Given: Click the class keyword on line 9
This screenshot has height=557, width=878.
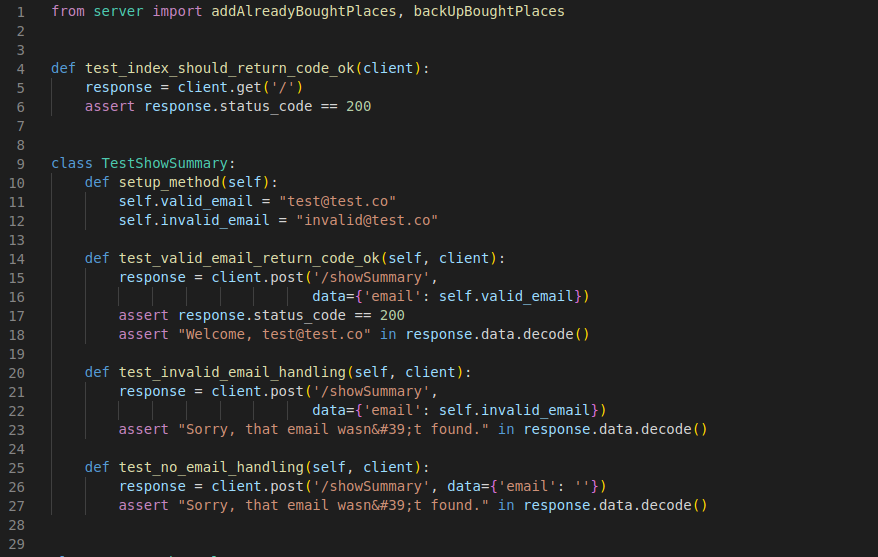Looking at the screenshot, I should (x=72, y=163).
